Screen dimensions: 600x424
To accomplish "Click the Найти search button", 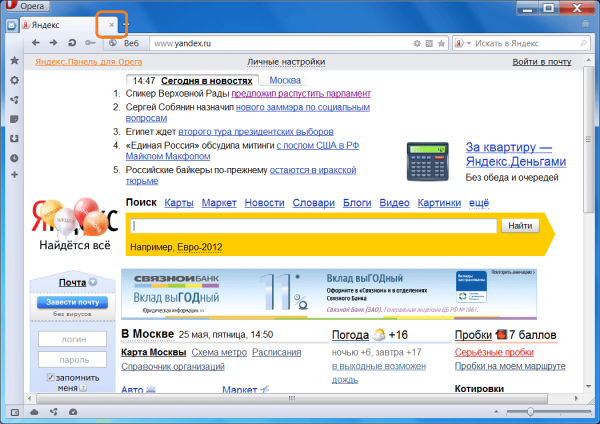I will (520, 226).
